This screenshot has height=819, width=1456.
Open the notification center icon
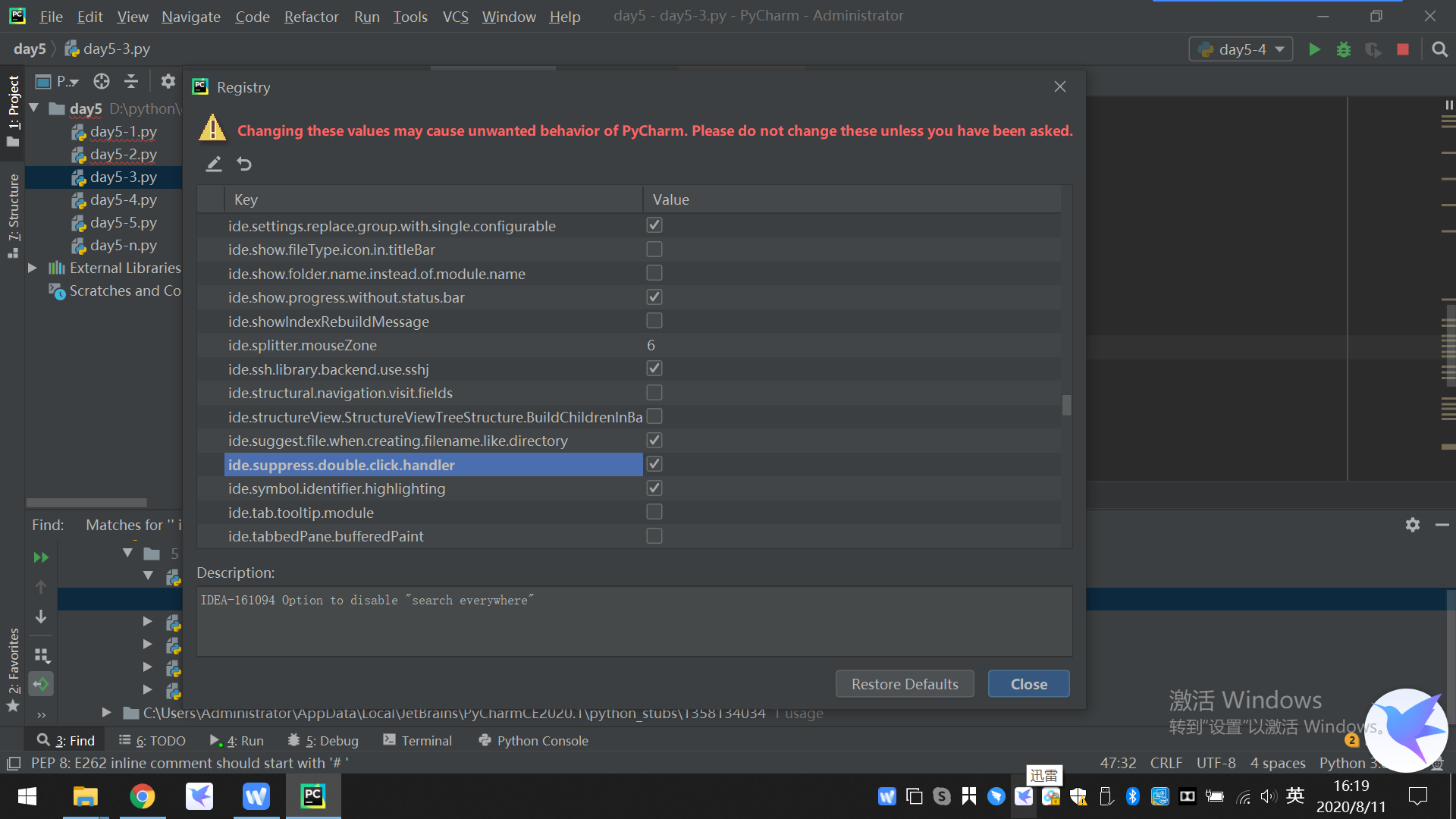(1417, 796)
